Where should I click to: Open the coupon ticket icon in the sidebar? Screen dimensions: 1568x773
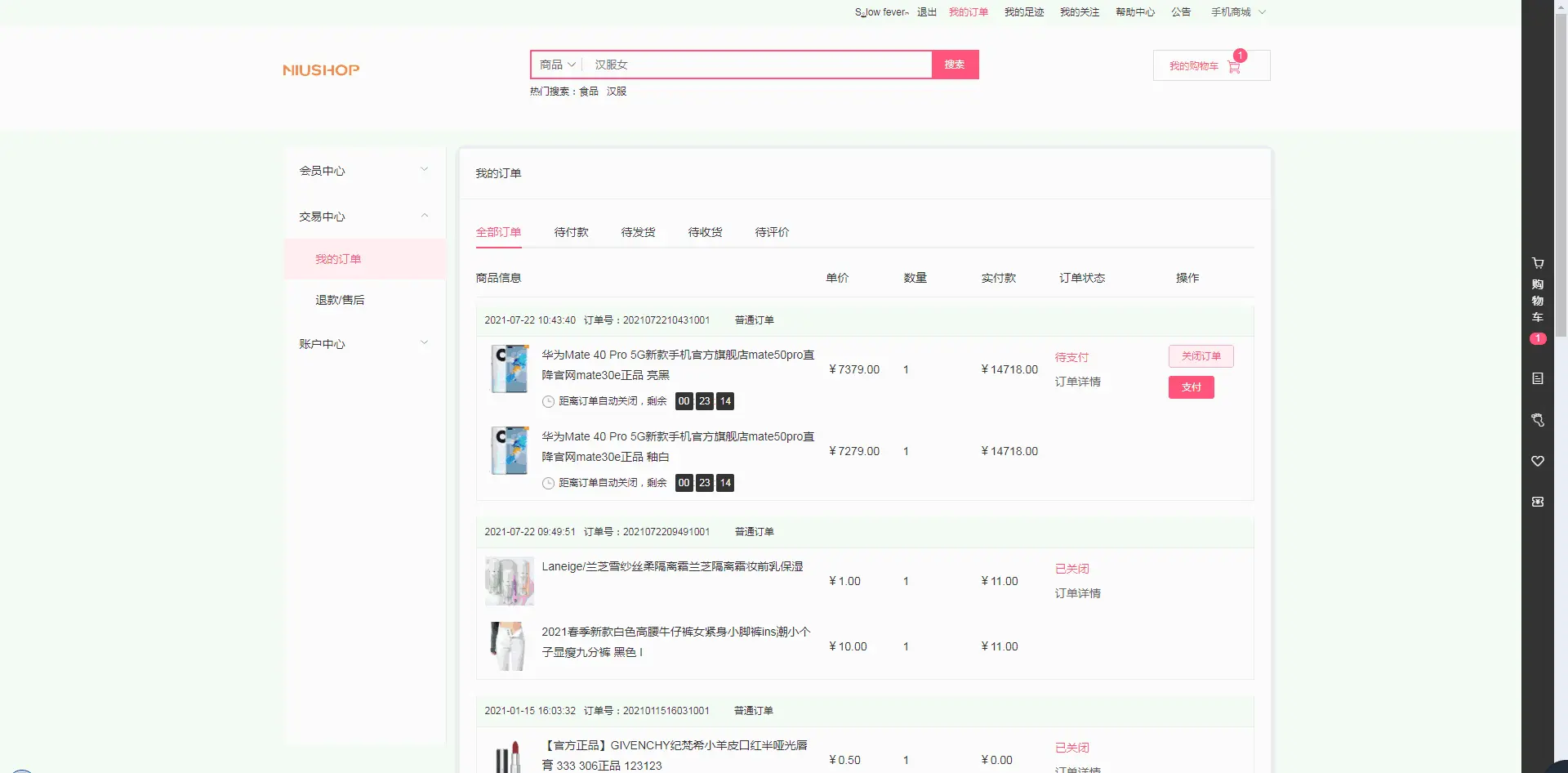pos(1537,502)
